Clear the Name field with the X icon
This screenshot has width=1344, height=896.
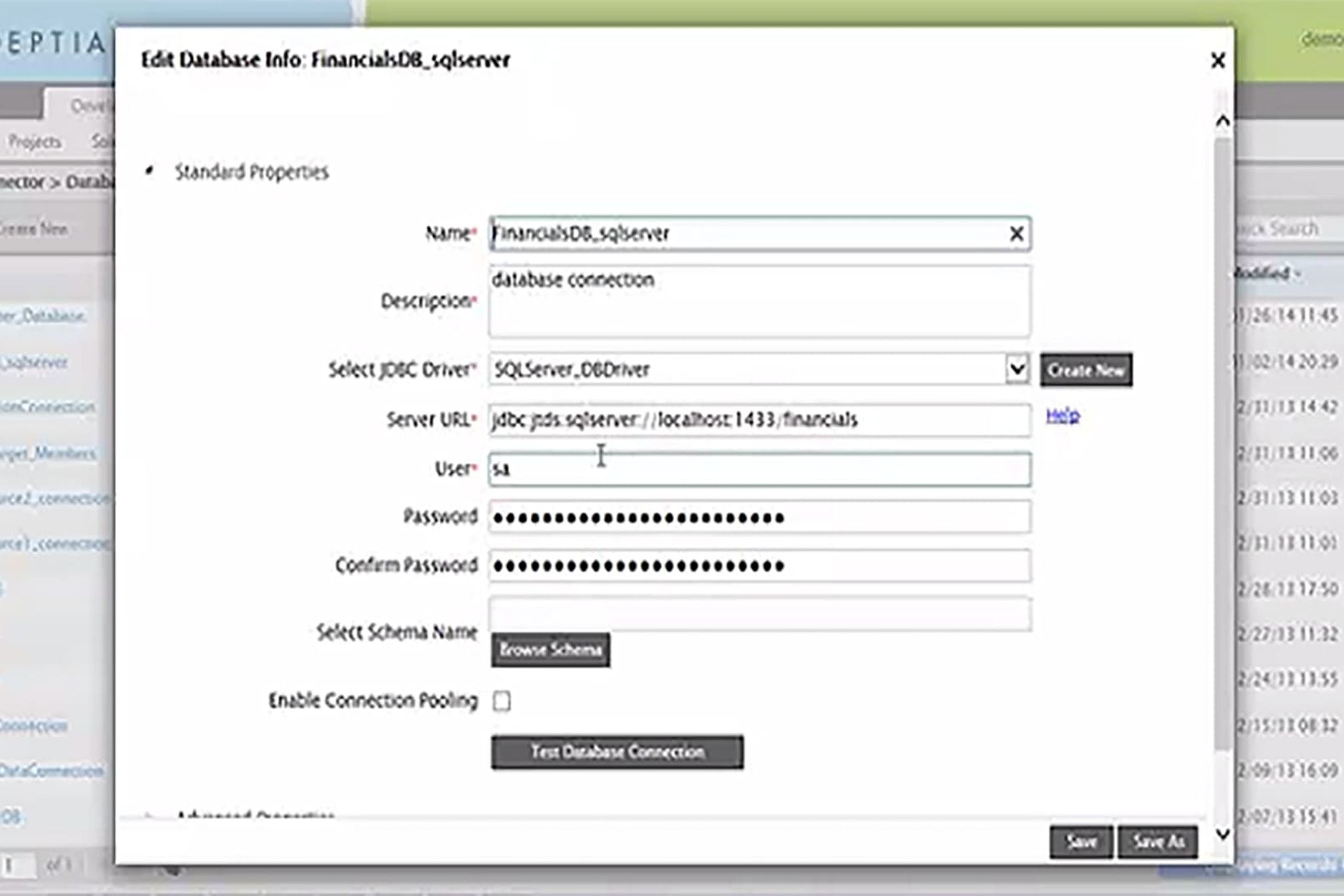pos(1016,234)
